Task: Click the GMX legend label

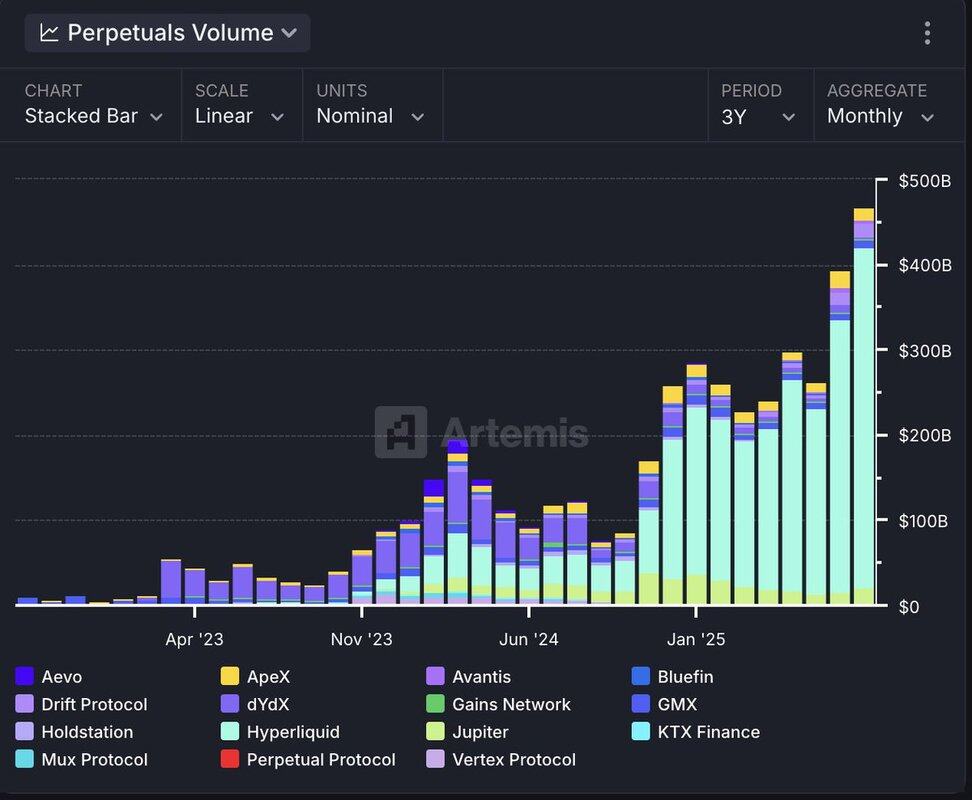Action: 677,705
